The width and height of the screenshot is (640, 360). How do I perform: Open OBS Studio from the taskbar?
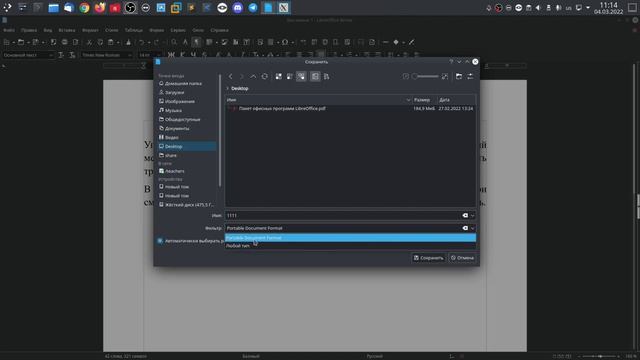point(130,8)
